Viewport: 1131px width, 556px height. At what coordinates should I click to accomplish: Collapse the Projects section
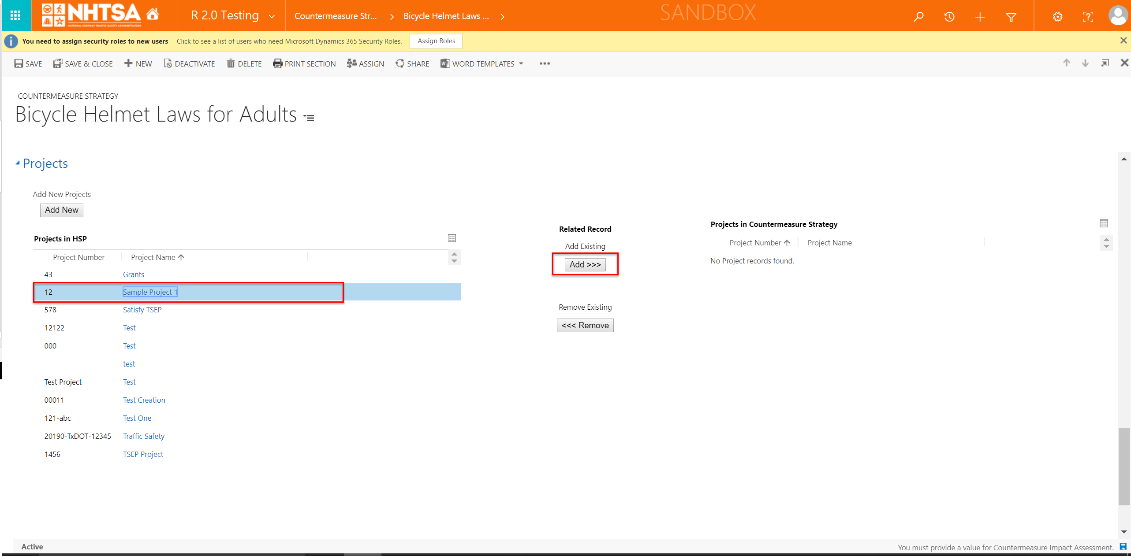click(18, 164)
